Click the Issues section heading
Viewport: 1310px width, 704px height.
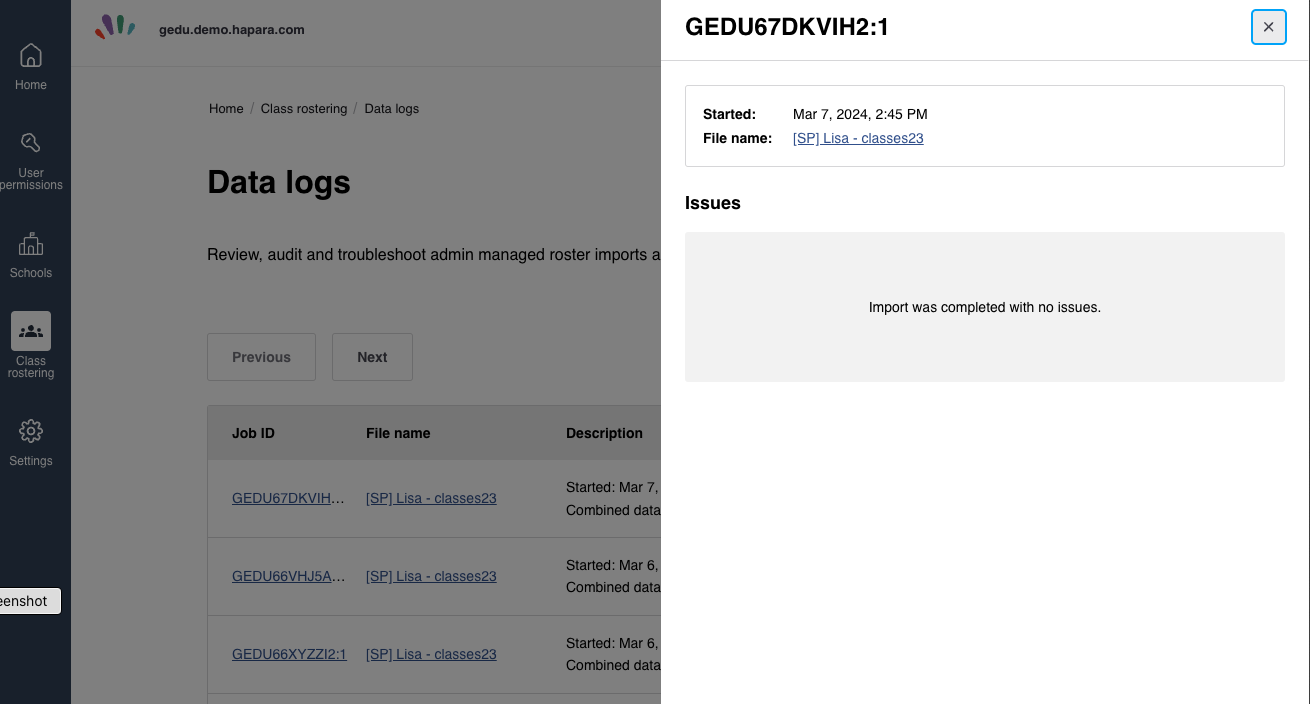point(713,203)
